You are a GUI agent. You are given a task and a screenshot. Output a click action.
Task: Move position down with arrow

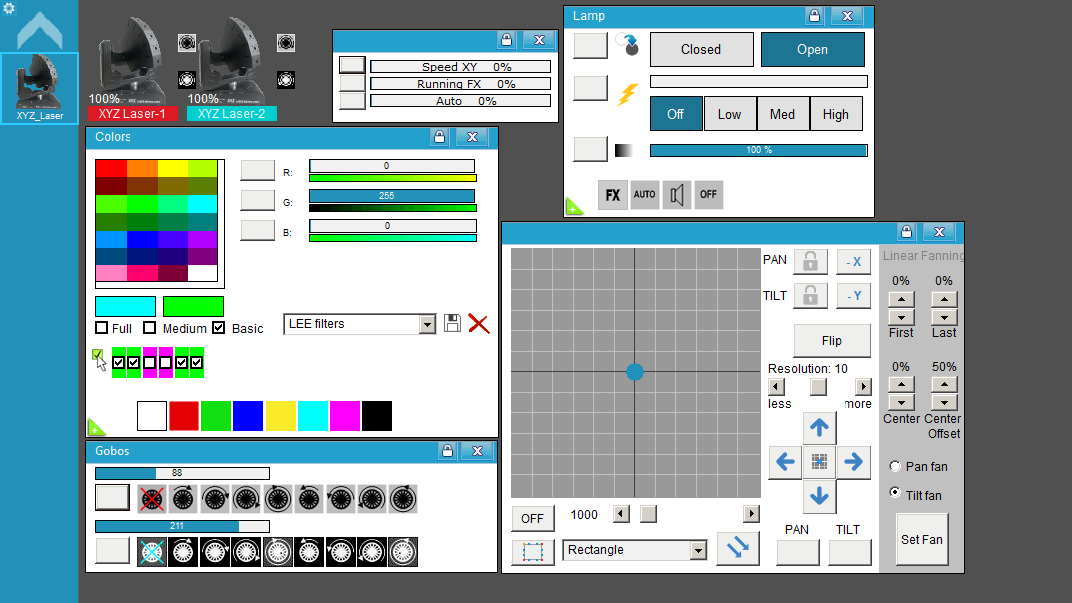(819, 496)
